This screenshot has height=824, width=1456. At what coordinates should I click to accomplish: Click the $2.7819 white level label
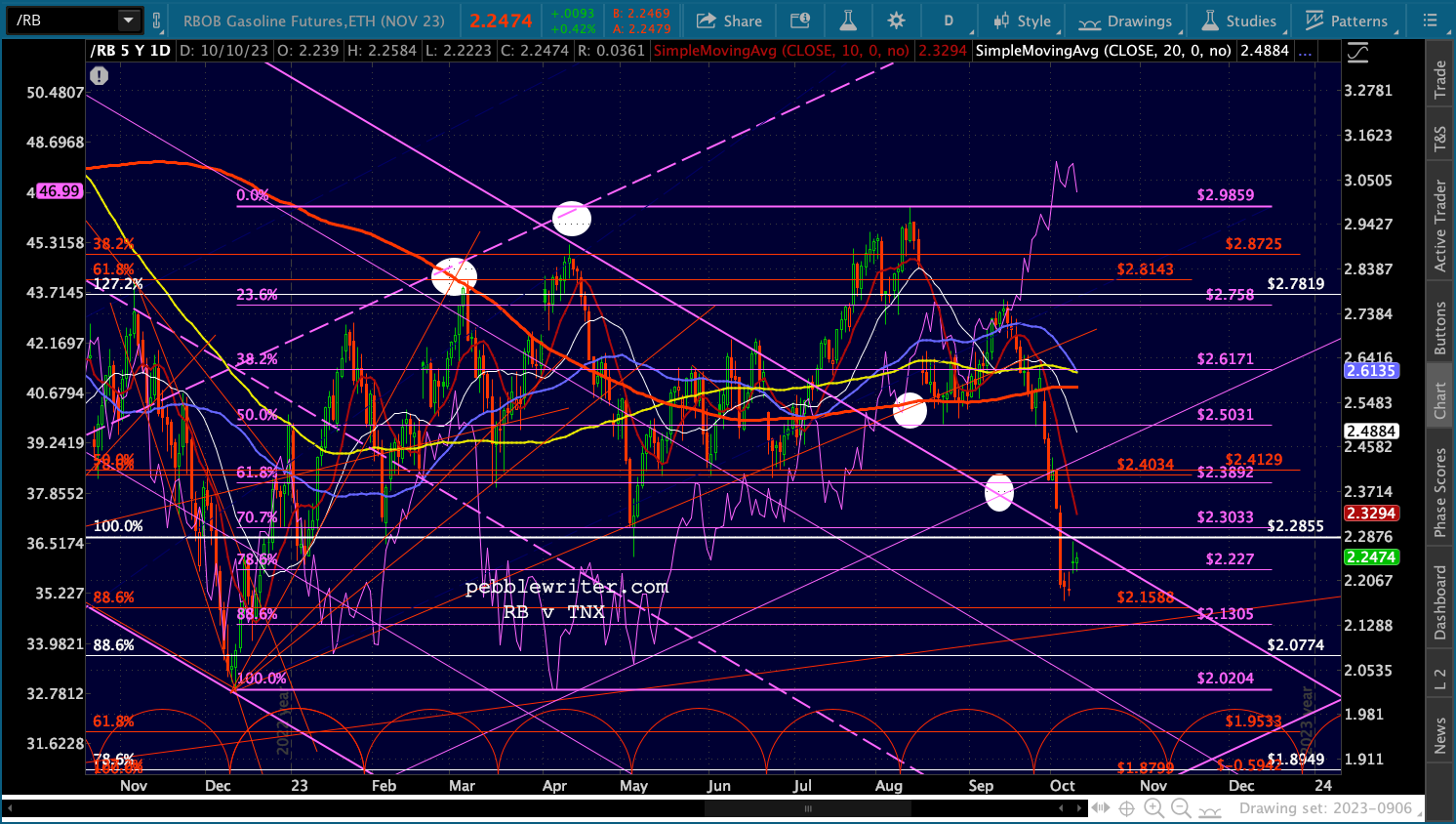1296,284
